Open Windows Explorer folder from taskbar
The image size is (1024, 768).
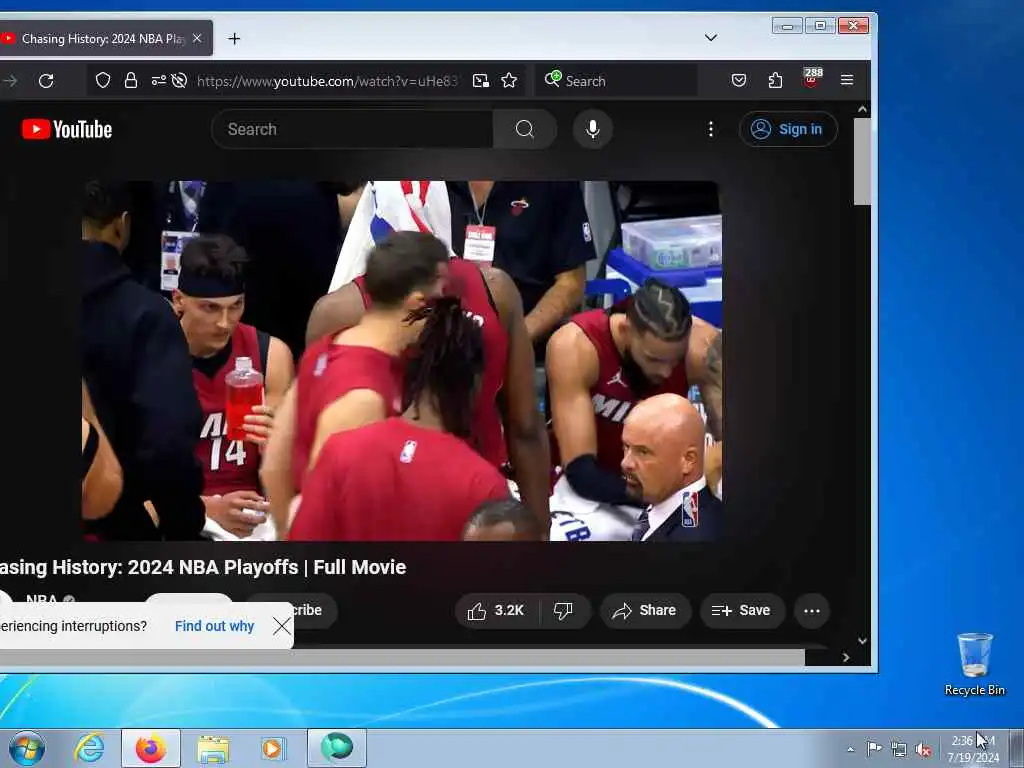pyautogui.click(x=212, y=748)
